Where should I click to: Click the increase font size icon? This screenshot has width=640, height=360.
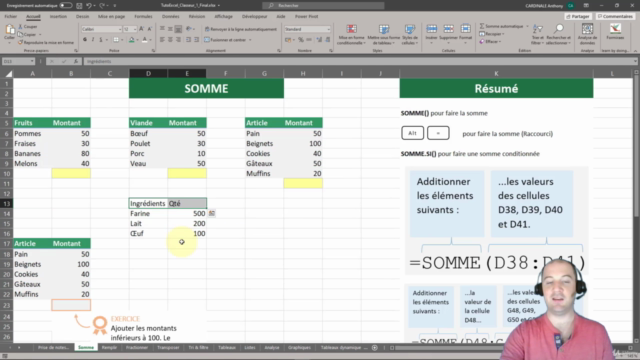(x=142, y=29)
